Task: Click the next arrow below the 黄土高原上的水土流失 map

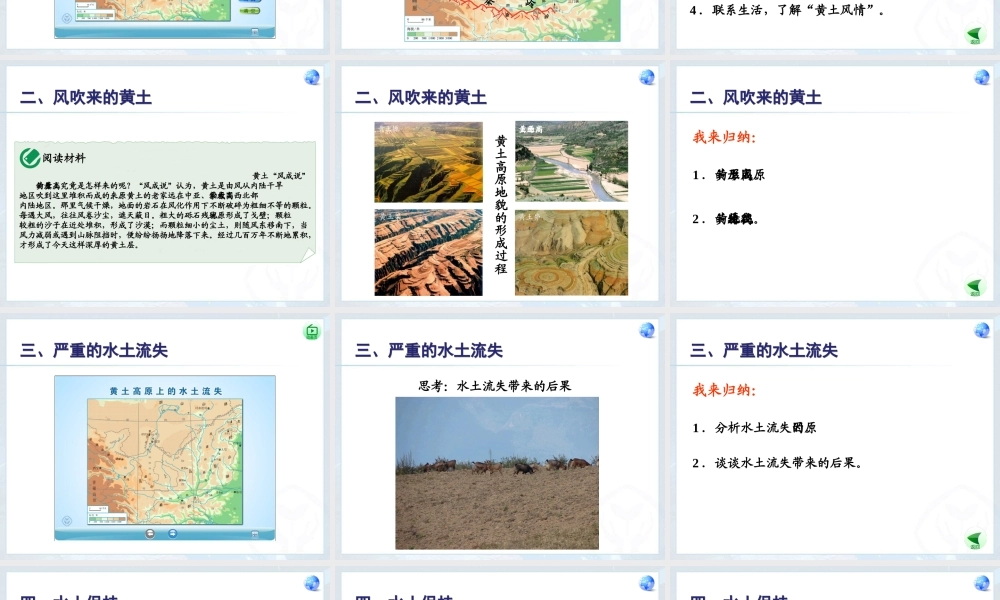Action: 173,534
